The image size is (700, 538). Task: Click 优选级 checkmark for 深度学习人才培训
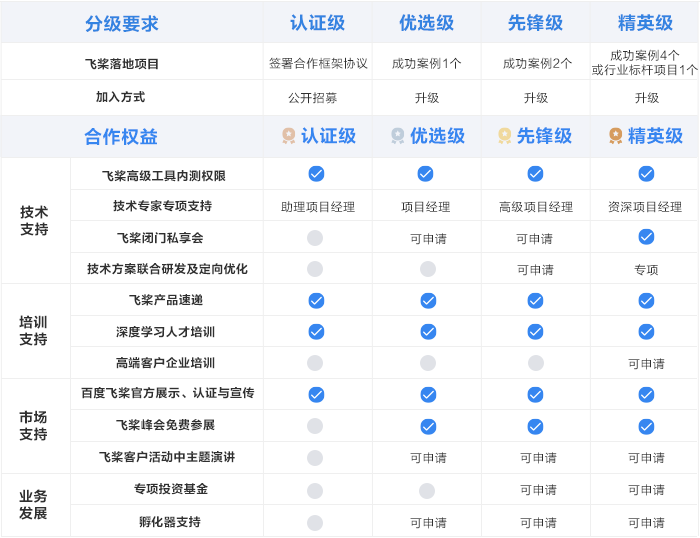point(428,332)
